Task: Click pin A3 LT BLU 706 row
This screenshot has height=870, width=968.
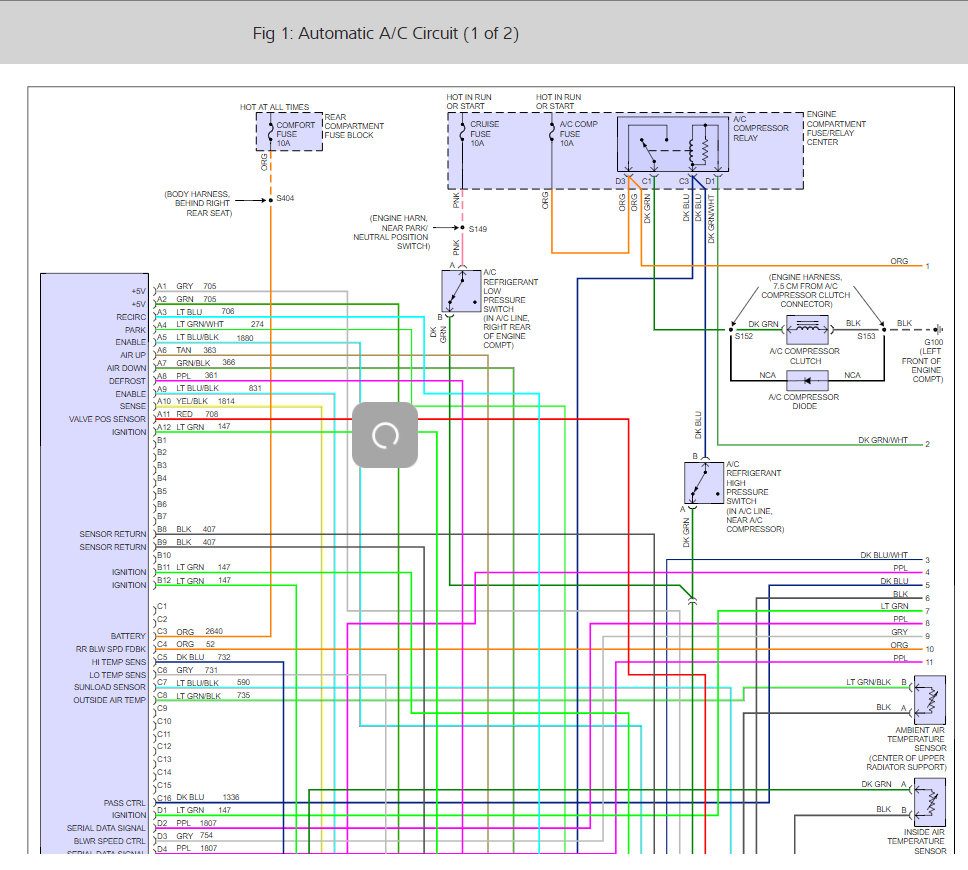Action: [x=196, y=312]
